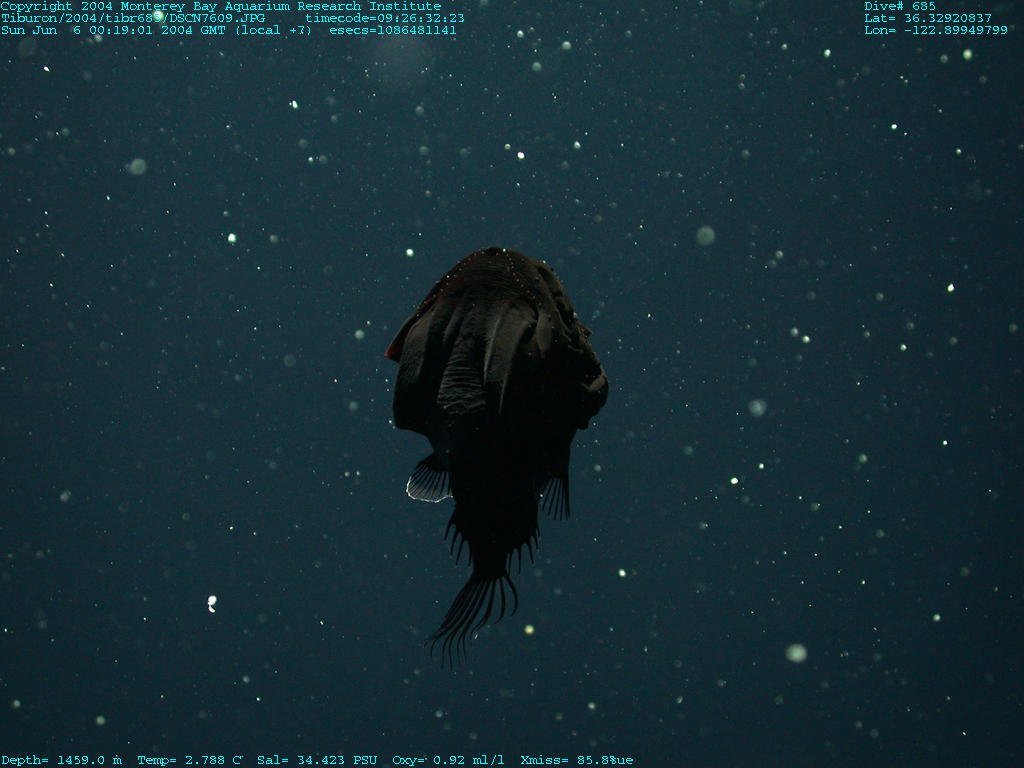
Task: Click the fish's long trailing tail fin
Action: point(475,610)
